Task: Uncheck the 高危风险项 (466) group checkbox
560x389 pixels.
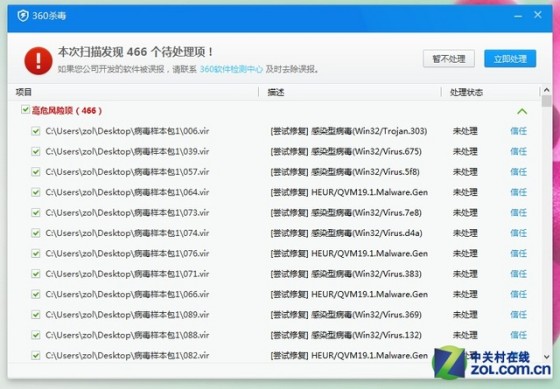Action: coord(25,110)
